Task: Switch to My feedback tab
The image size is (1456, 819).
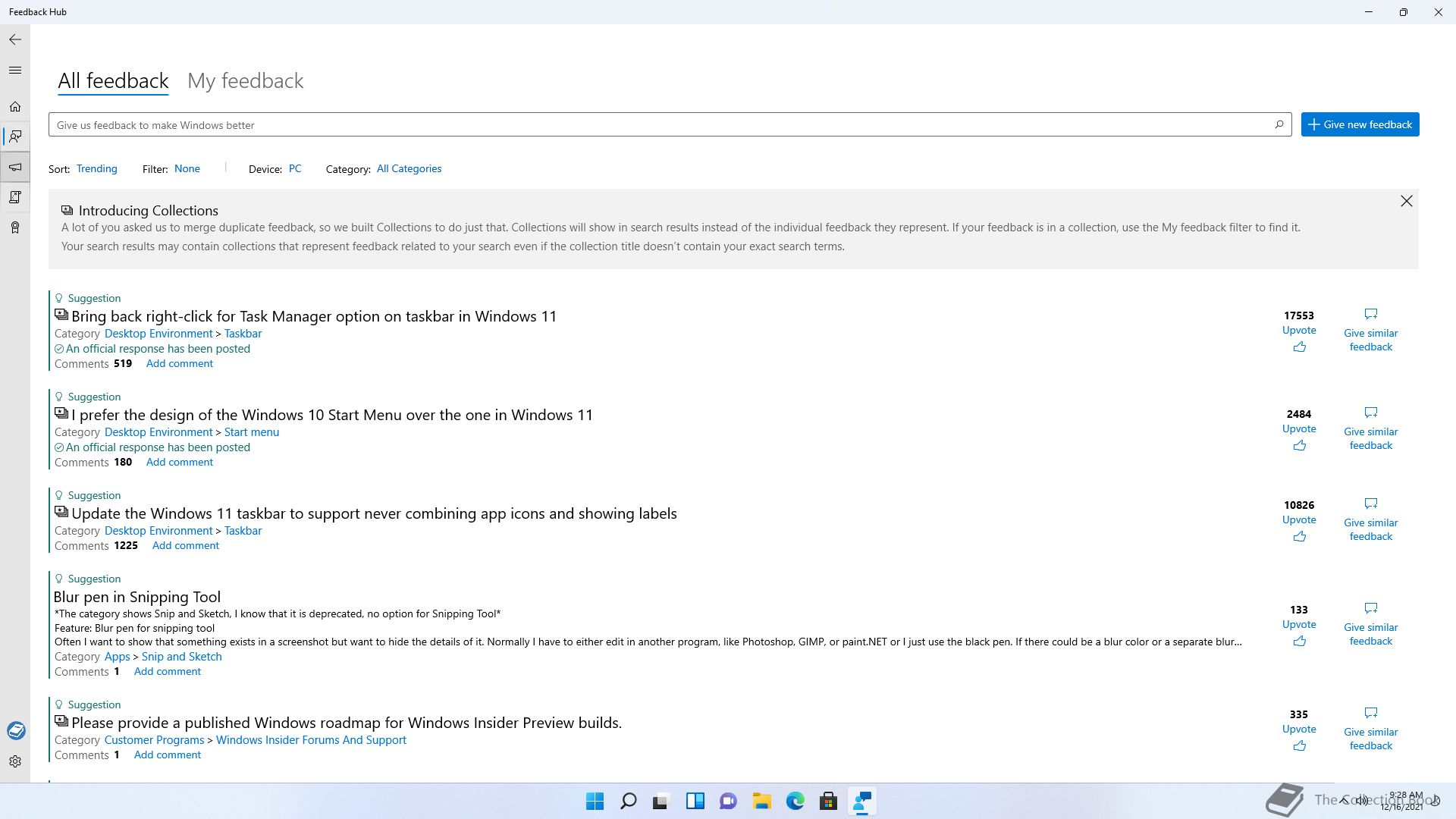Action: tap(245, 81)
